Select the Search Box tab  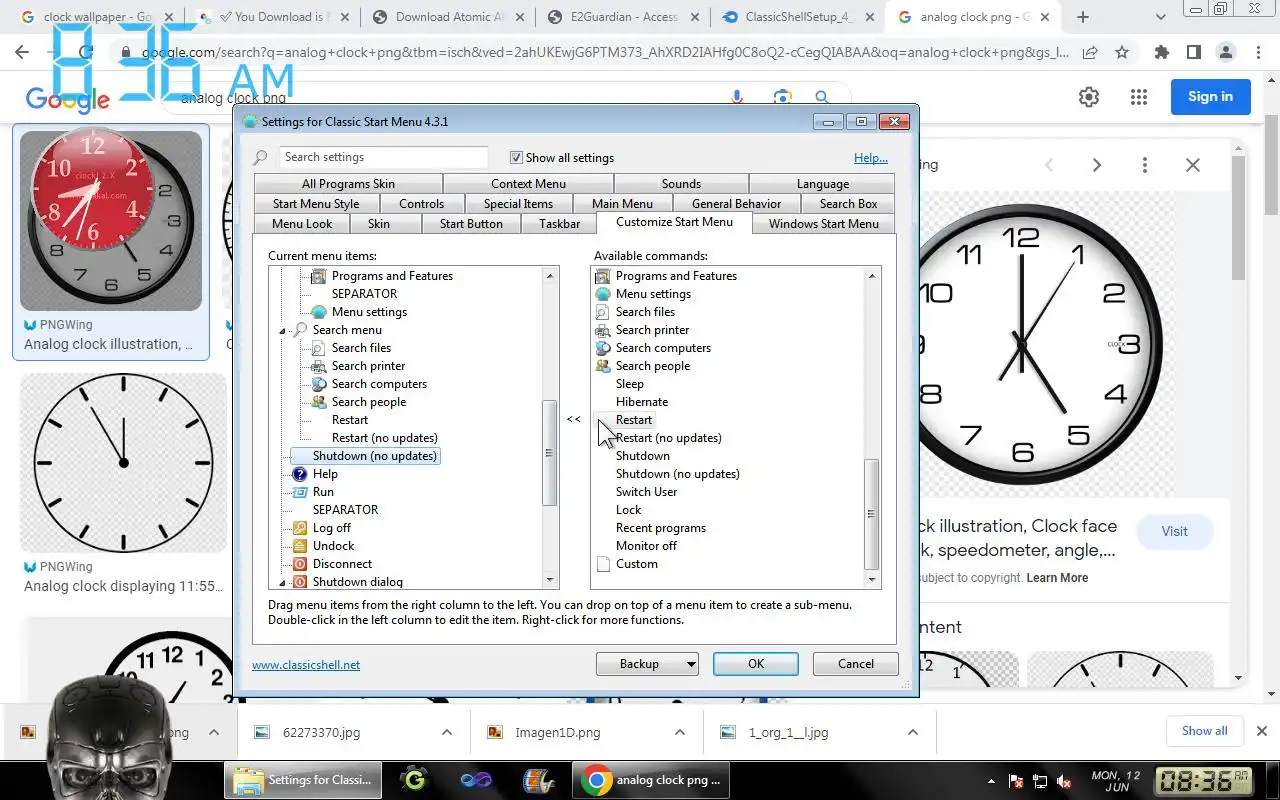pyautogui.click(x=848, y=204)
